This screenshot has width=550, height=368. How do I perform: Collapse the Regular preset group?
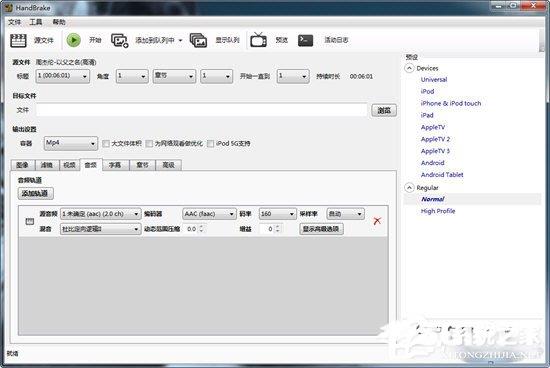409,188
